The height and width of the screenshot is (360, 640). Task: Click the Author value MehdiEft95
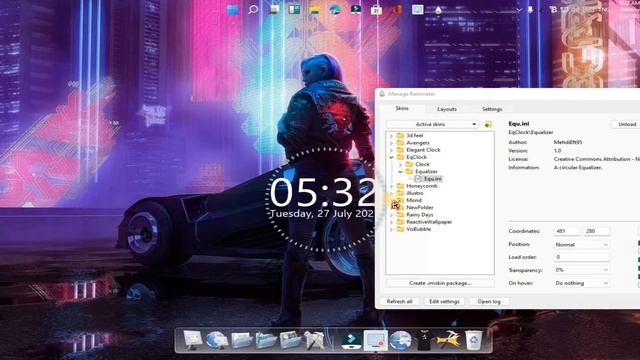pos(568,142)
